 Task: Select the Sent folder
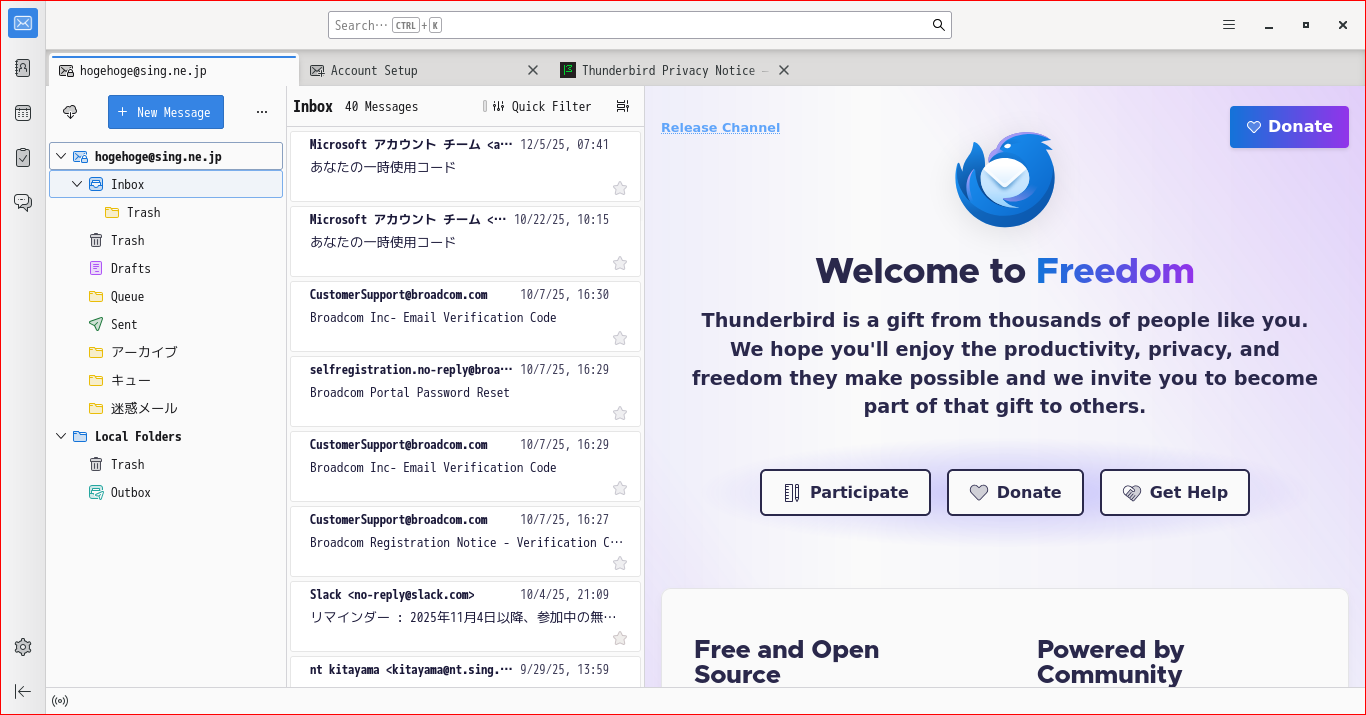(166, 324)
